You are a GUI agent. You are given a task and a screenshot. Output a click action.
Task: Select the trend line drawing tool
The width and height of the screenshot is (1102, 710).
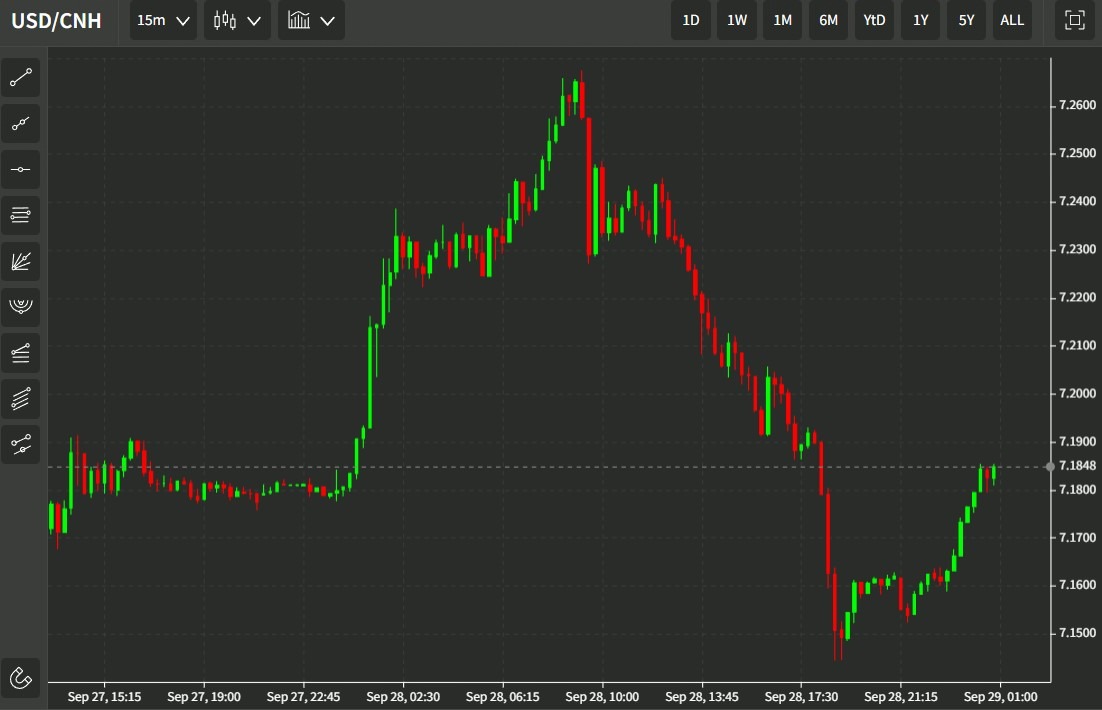21,78
